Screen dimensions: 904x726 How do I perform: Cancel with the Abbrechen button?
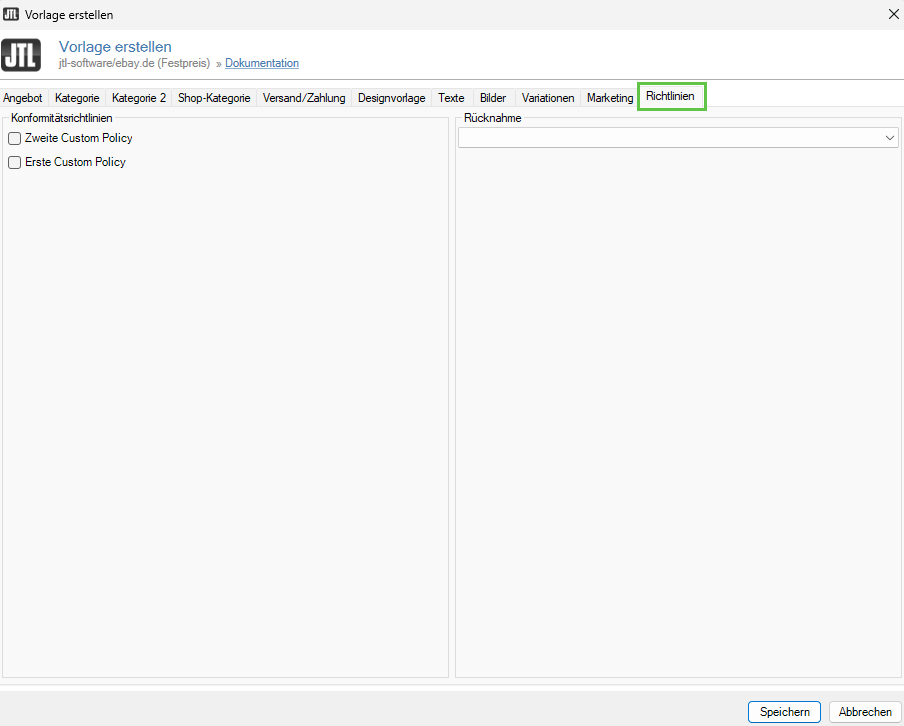click(865, 712)
